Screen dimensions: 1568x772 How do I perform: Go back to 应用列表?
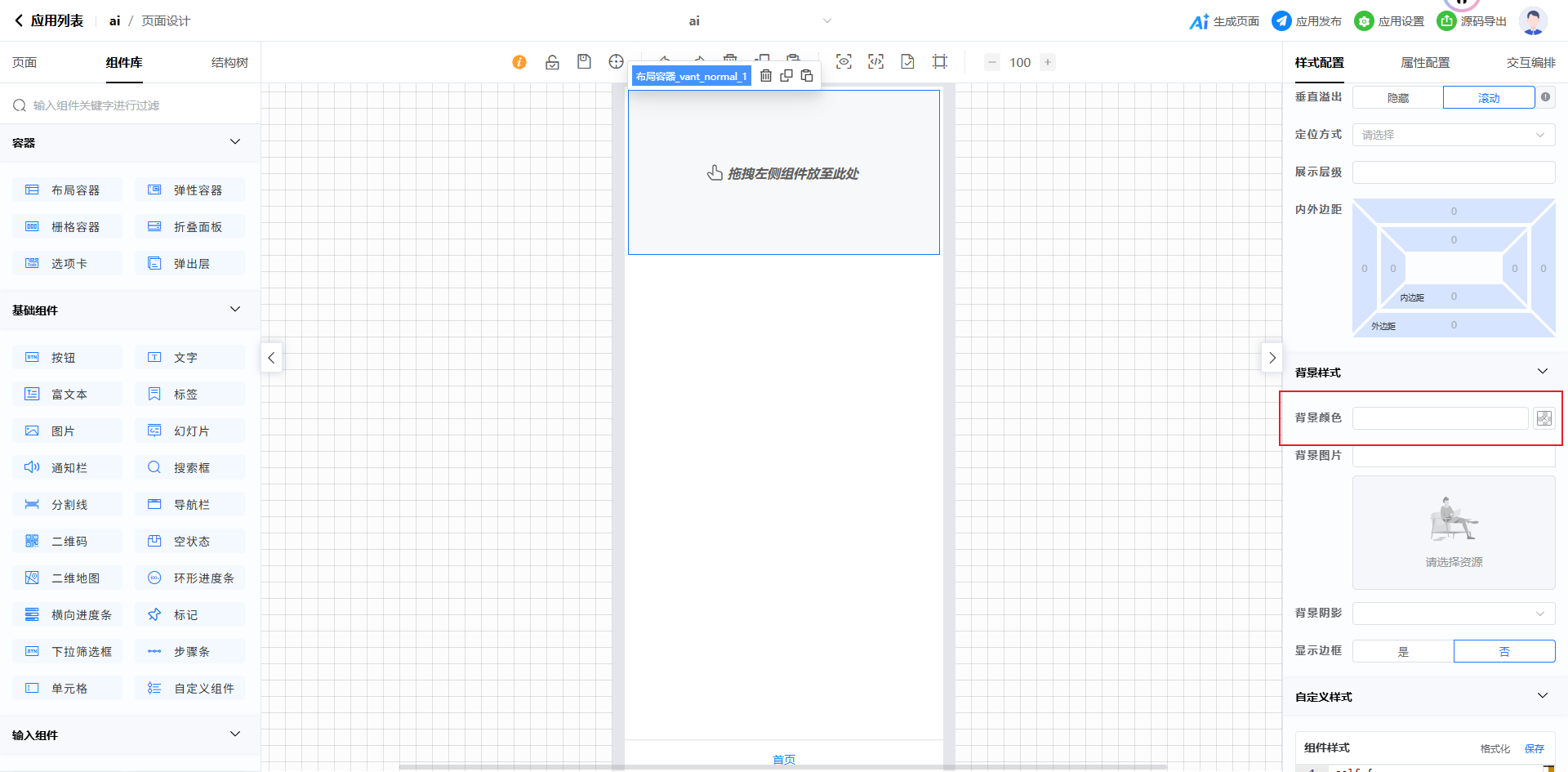(49, 21)
